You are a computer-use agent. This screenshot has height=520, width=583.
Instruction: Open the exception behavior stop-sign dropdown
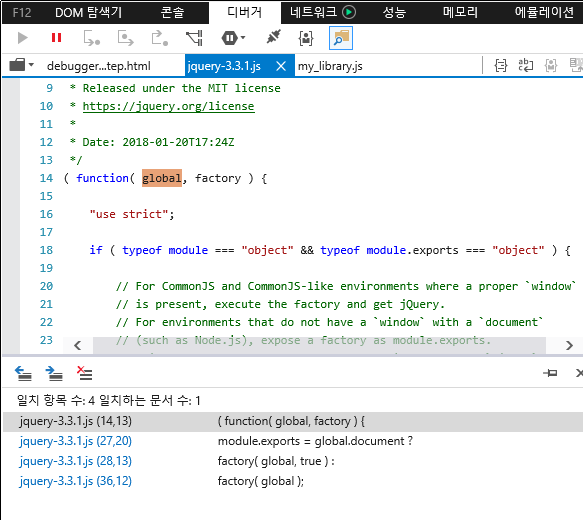coord(233,38)
